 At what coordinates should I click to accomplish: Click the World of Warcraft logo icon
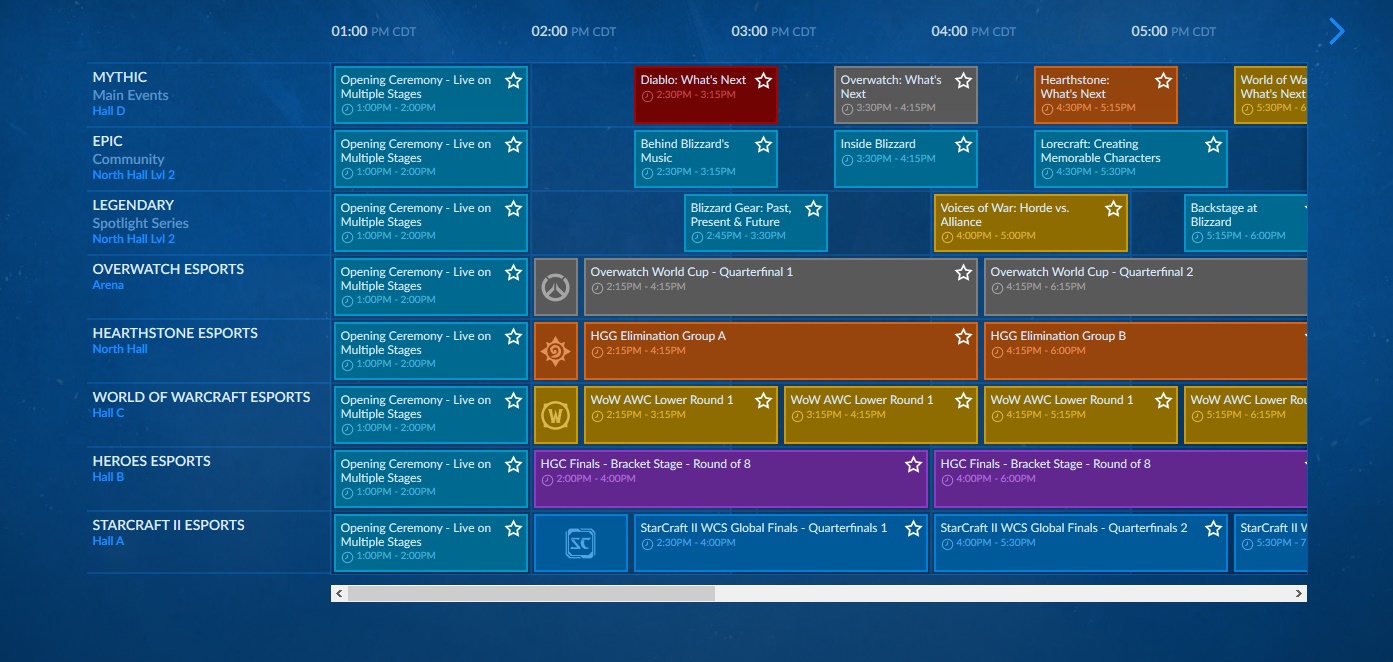556,415
